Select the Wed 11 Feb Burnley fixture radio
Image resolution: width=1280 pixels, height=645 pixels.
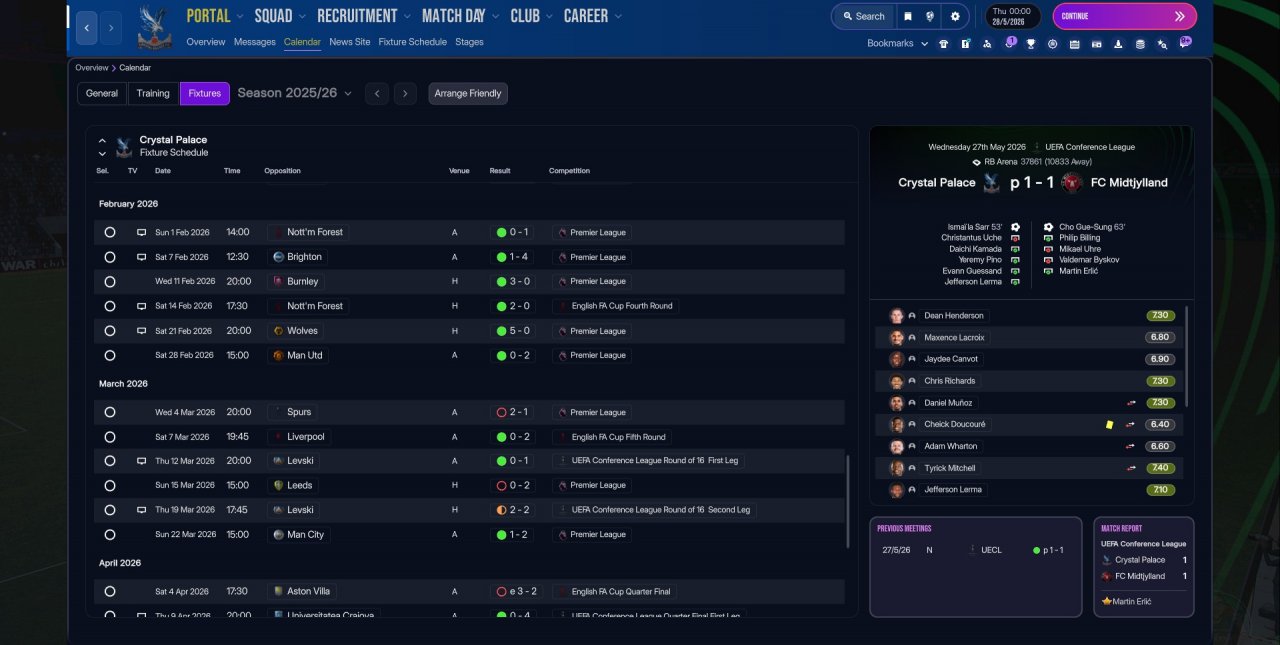pyautogui.click(x=110, y=282)
